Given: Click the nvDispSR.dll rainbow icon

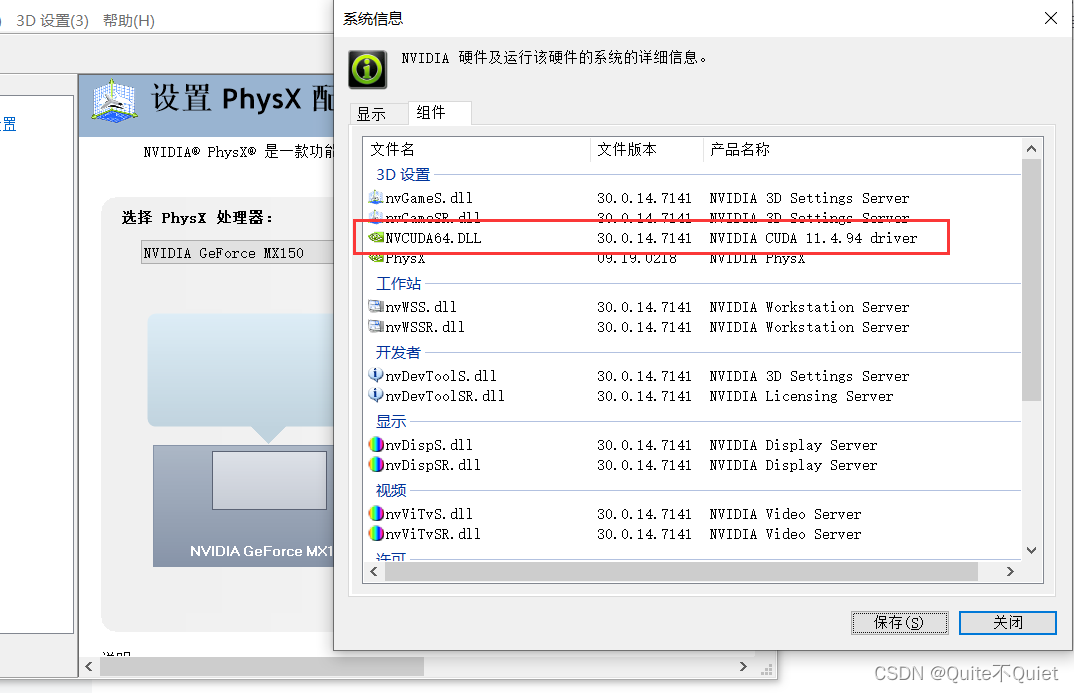Looking at the screenshot, I should pos(375,464).
